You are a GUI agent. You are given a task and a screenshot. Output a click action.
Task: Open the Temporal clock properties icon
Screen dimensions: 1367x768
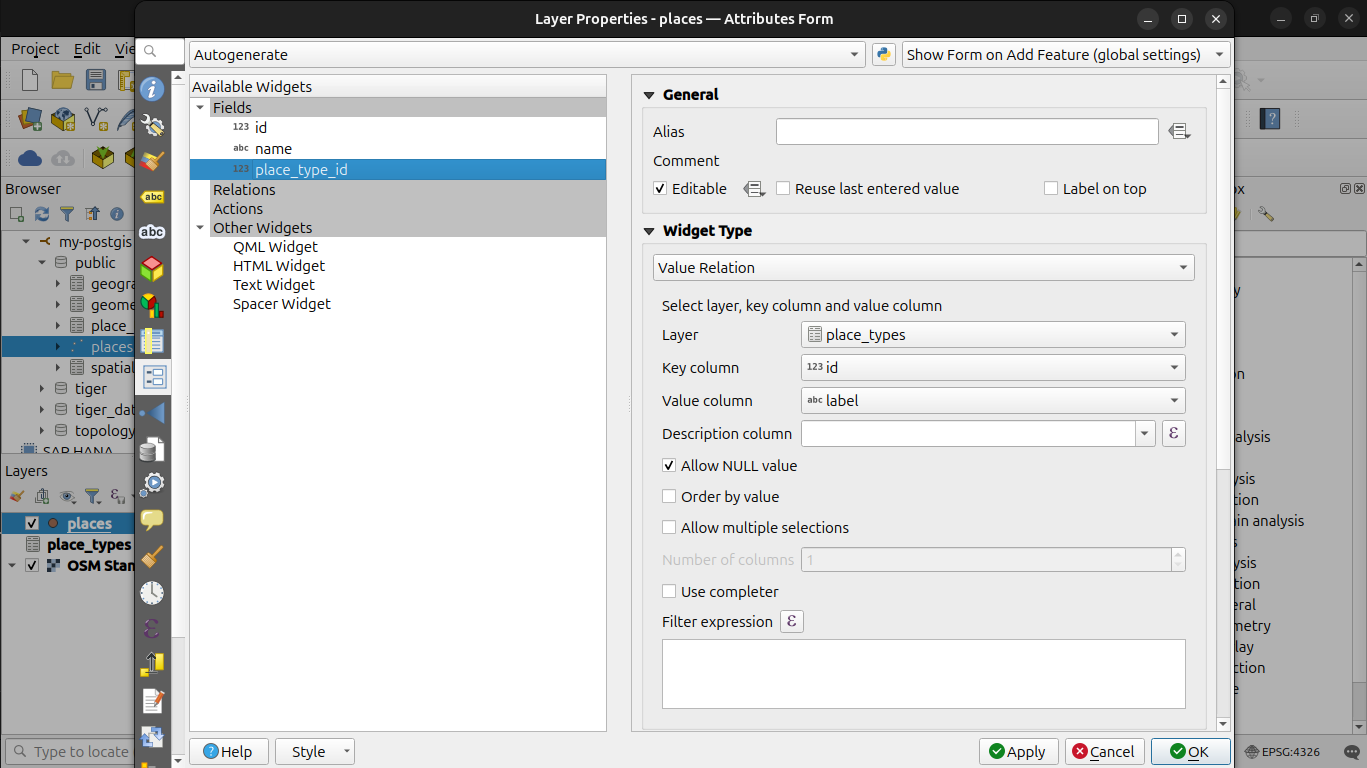[x=152, y=591]
